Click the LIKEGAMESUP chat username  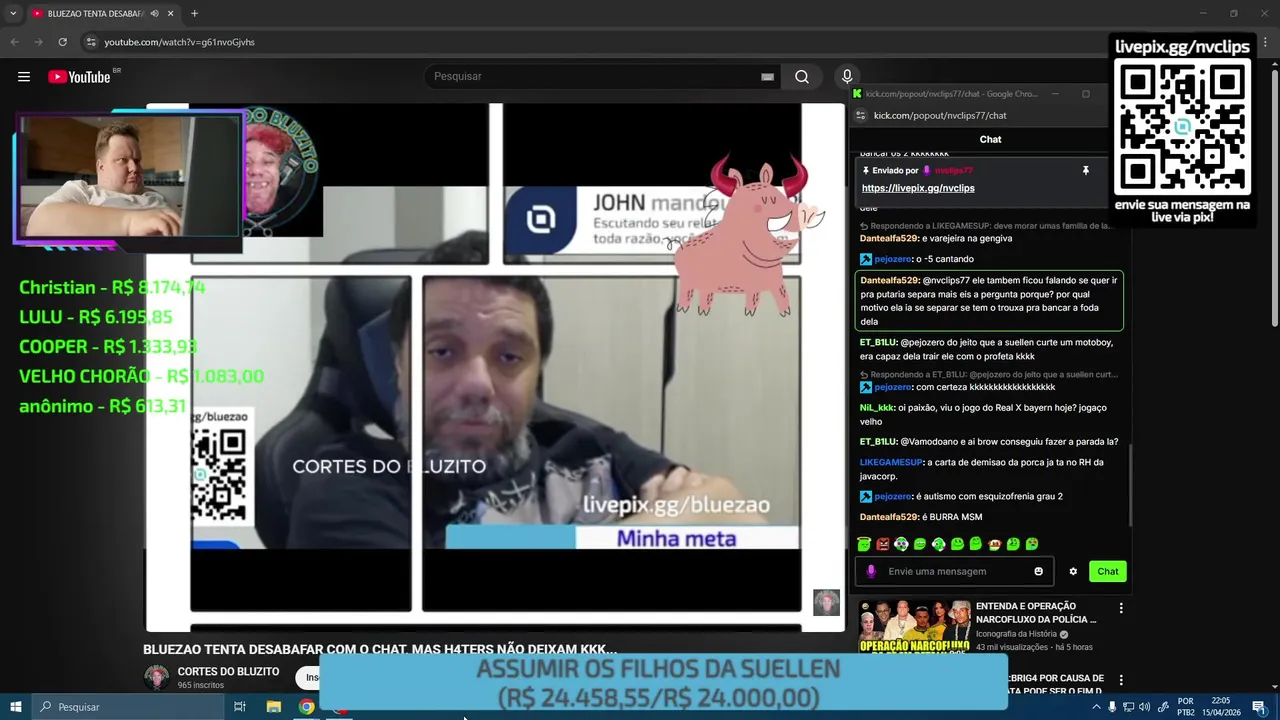pos(890,463)
